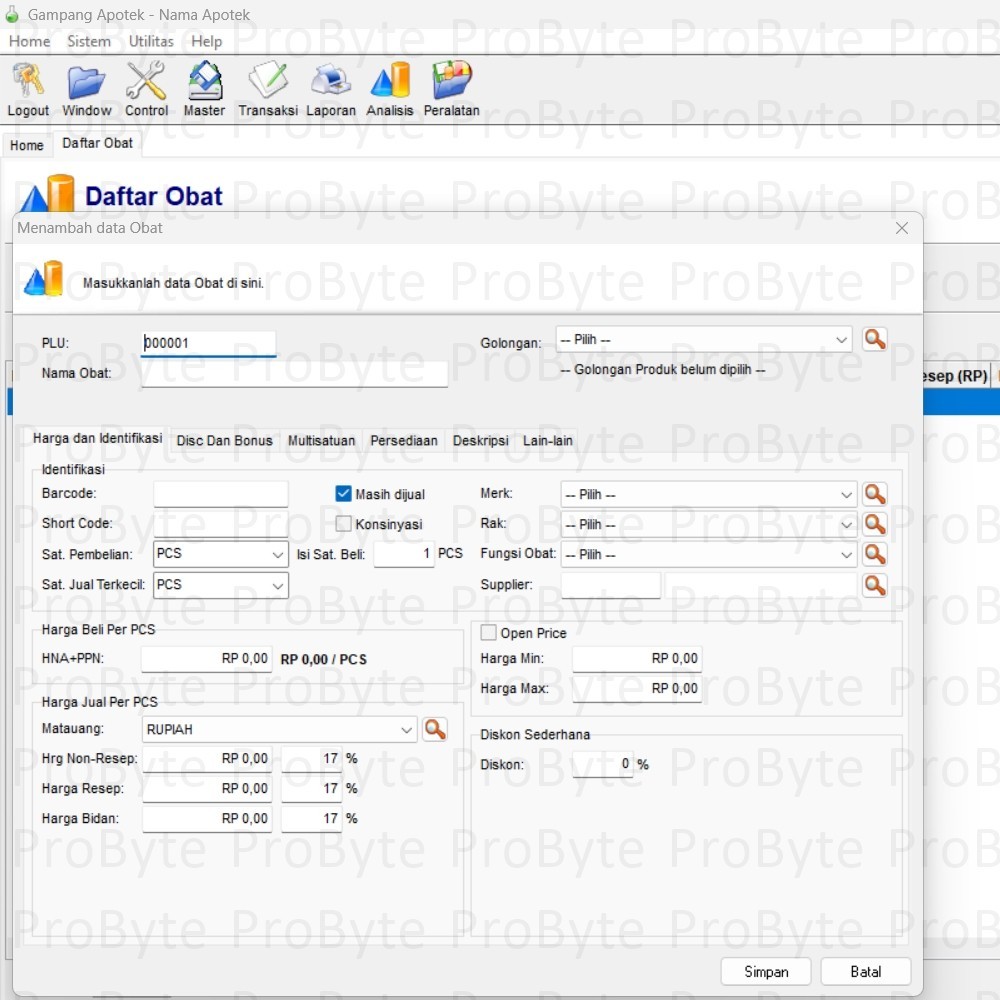Open the Peralatan toolbar icon
This screenshot has height=1000, width=1000.
tap(451, 81)
